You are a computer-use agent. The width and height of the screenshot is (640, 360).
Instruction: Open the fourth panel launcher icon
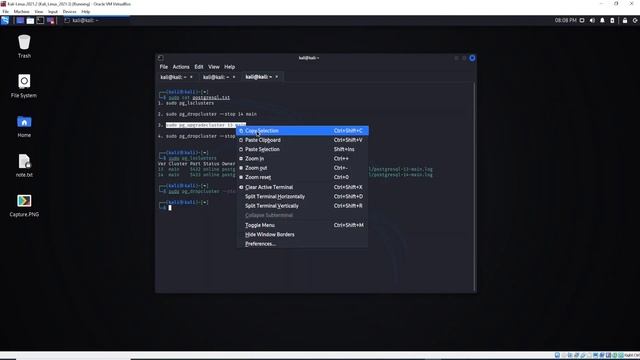click(x=51, y=20)
